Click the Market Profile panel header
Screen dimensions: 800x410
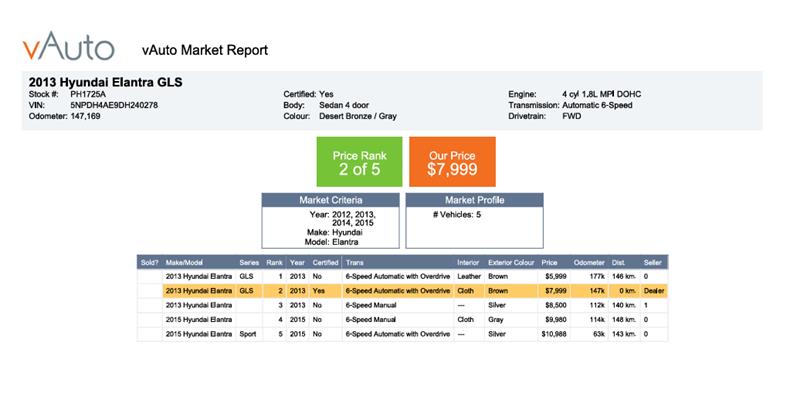[474, 200]
